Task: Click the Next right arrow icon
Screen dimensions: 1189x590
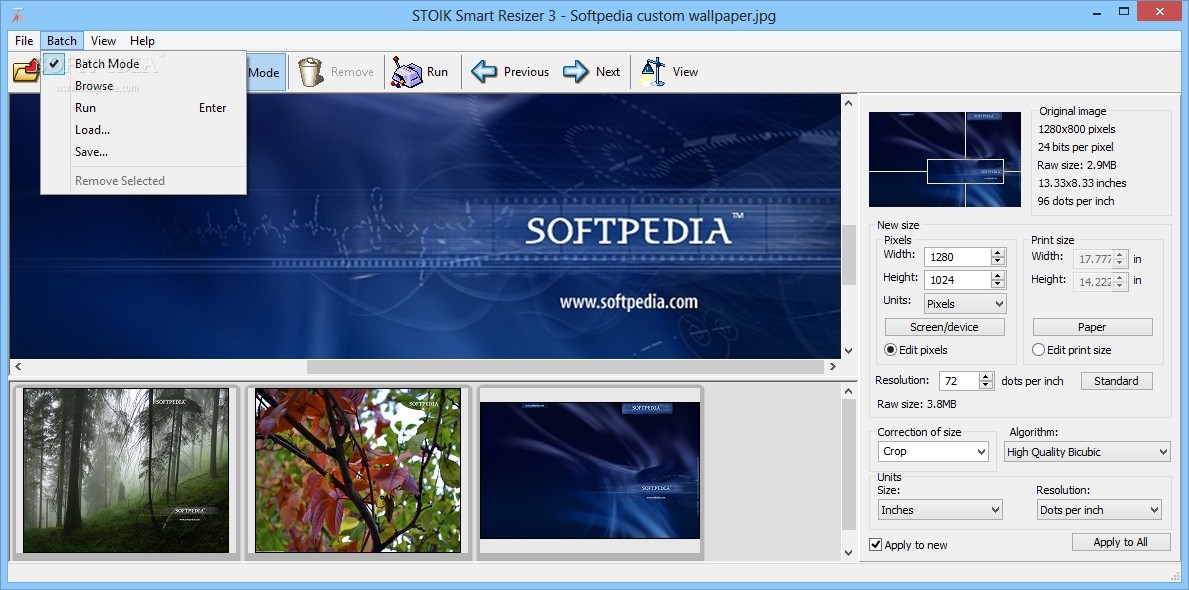Action: pyautogui.click(x=576, y=72)
